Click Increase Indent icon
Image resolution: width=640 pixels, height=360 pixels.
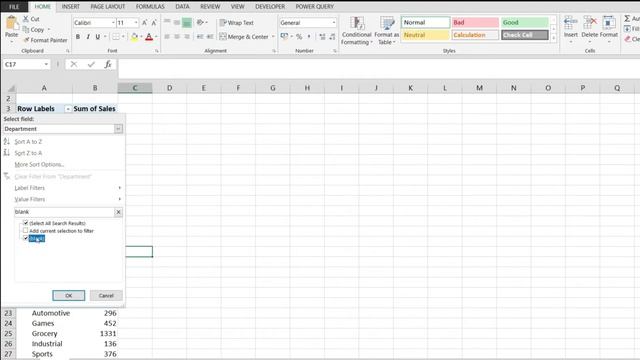[x=210, y=37]
